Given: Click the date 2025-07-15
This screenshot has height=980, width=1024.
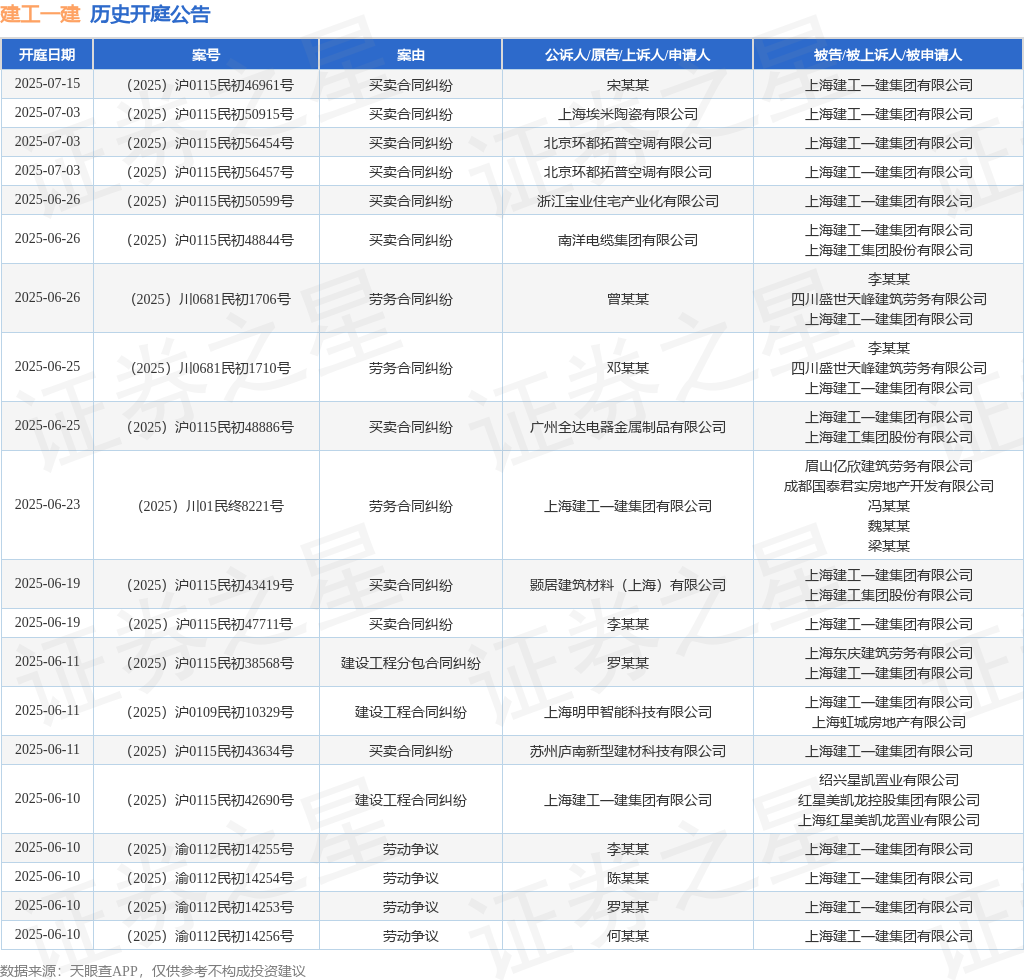Looking at the screenshot, I should pos(47,84).
